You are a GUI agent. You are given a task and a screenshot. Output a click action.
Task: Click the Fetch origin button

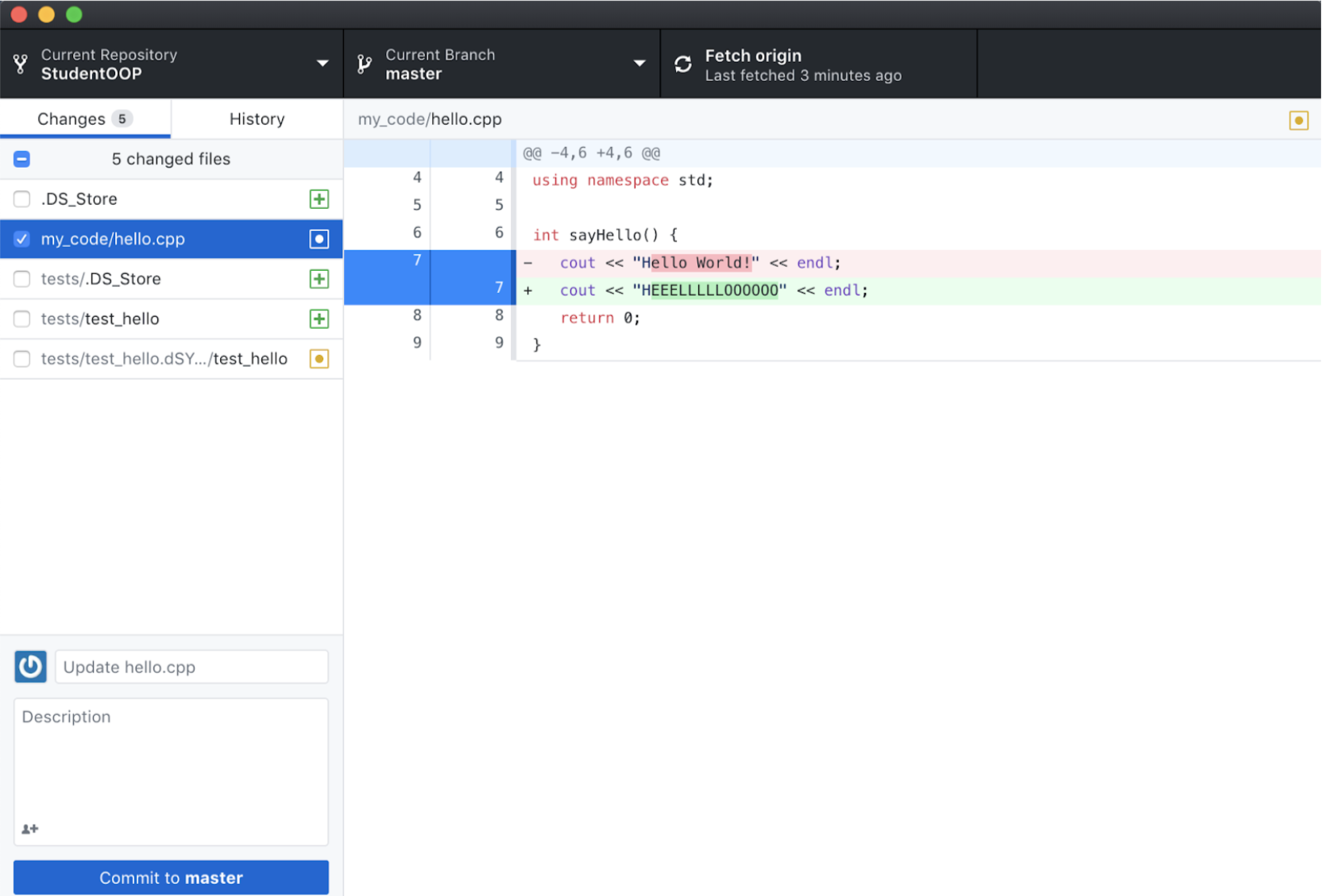coord(818,64)
